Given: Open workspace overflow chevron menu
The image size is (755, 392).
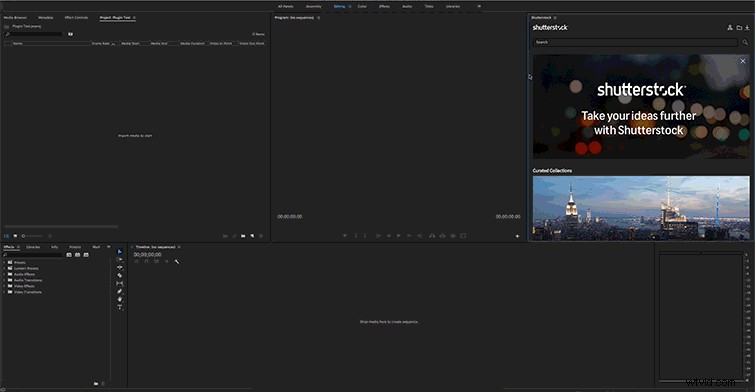Looking at the screenshot, I should click(479, 6).
